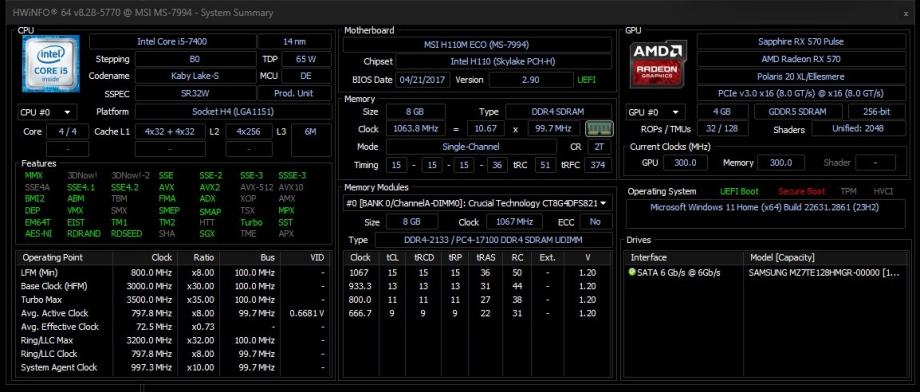Click the Intel Core i5-7400 name field

tap(172, 42)
